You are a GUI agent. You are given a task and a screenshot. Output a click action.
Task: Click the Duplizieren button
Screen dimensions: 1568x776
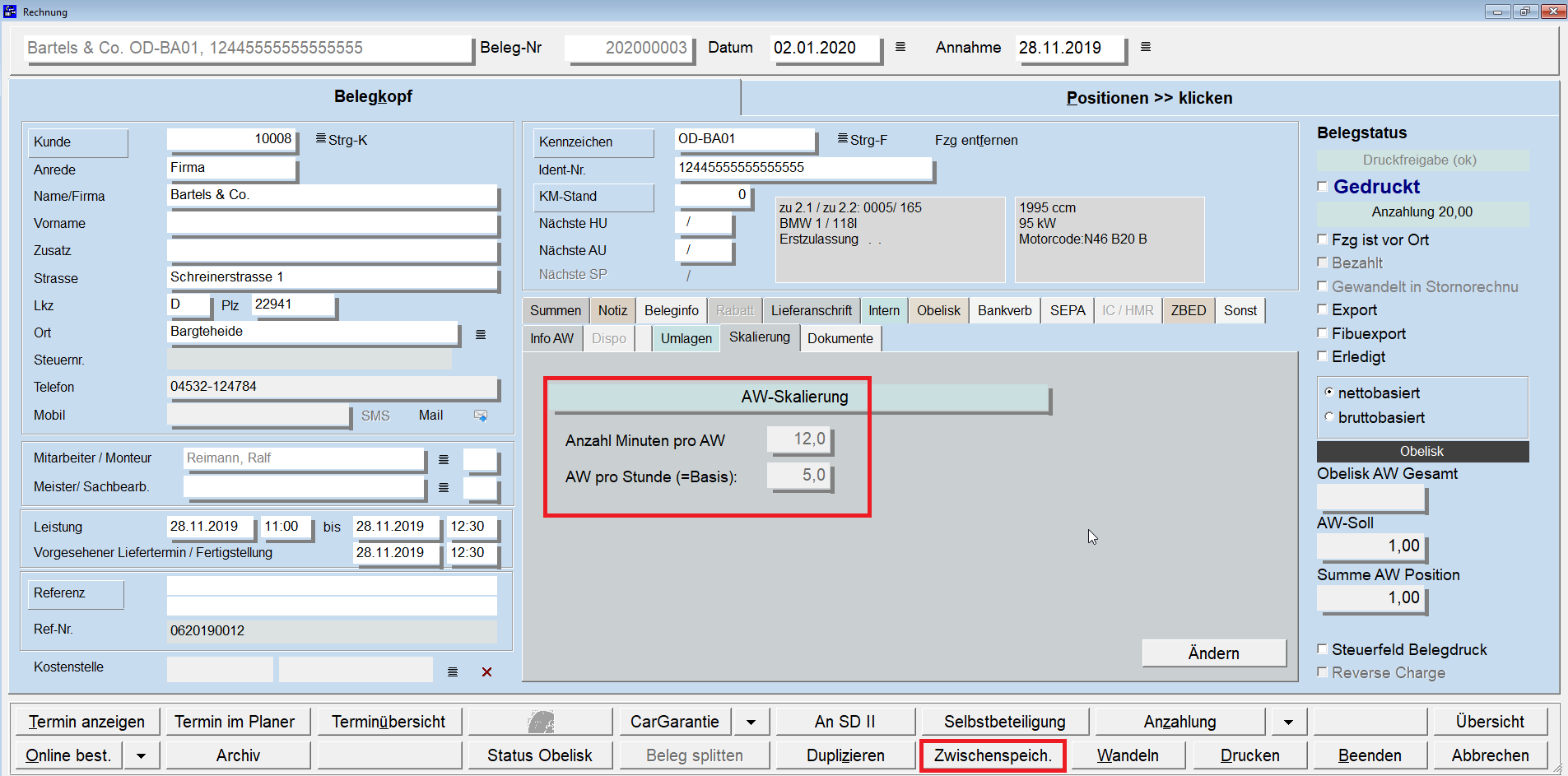click(x=846, y=755)
